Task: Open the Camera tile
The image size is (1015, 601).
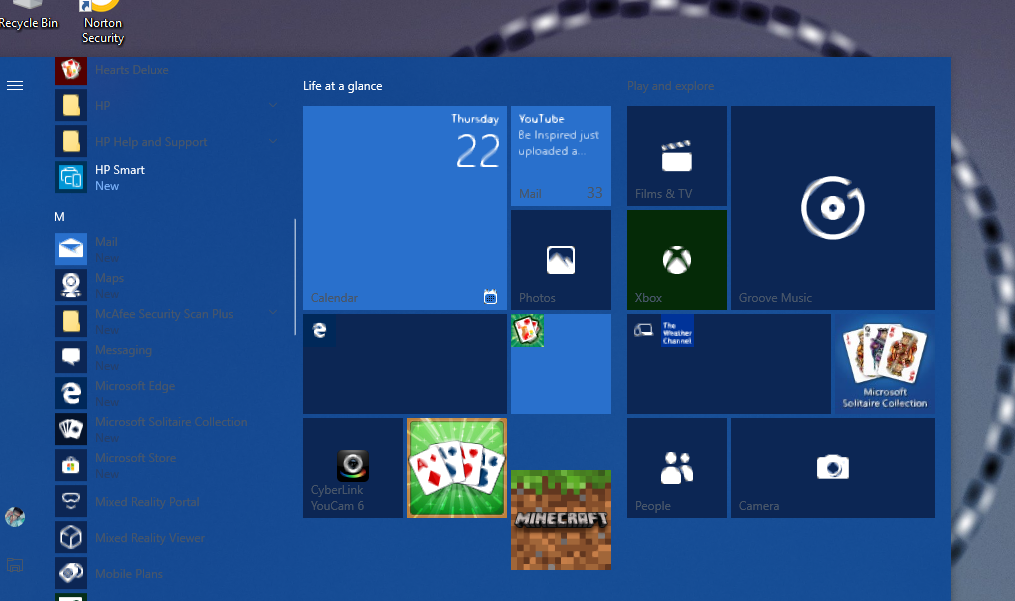Action: coord(832,468)
